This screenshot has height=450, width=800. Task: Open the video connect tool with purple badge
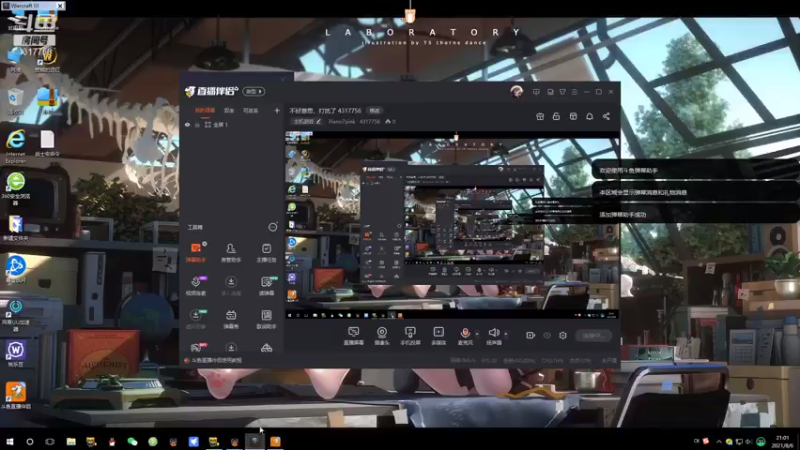pyautogui.click(x=195, y=285)
